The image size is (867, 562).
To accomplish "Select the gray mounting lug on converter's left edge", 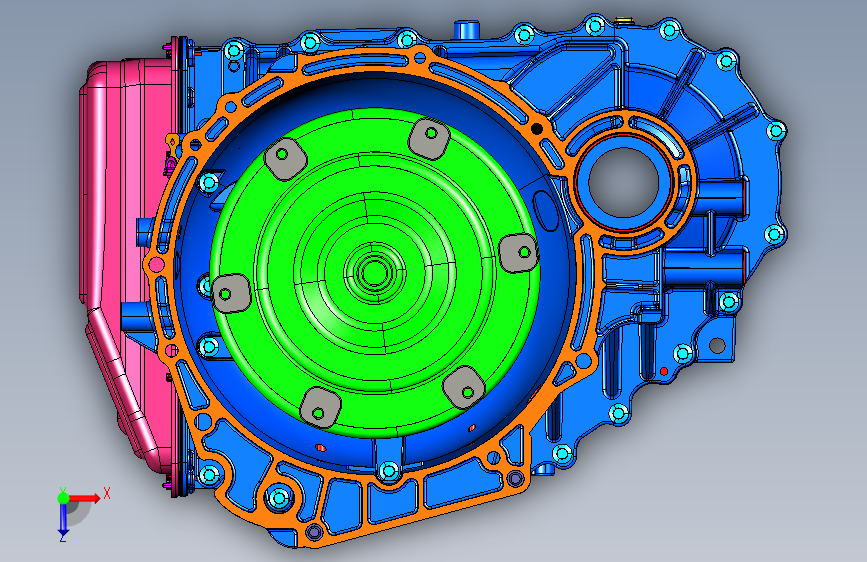I will point(231,293).
